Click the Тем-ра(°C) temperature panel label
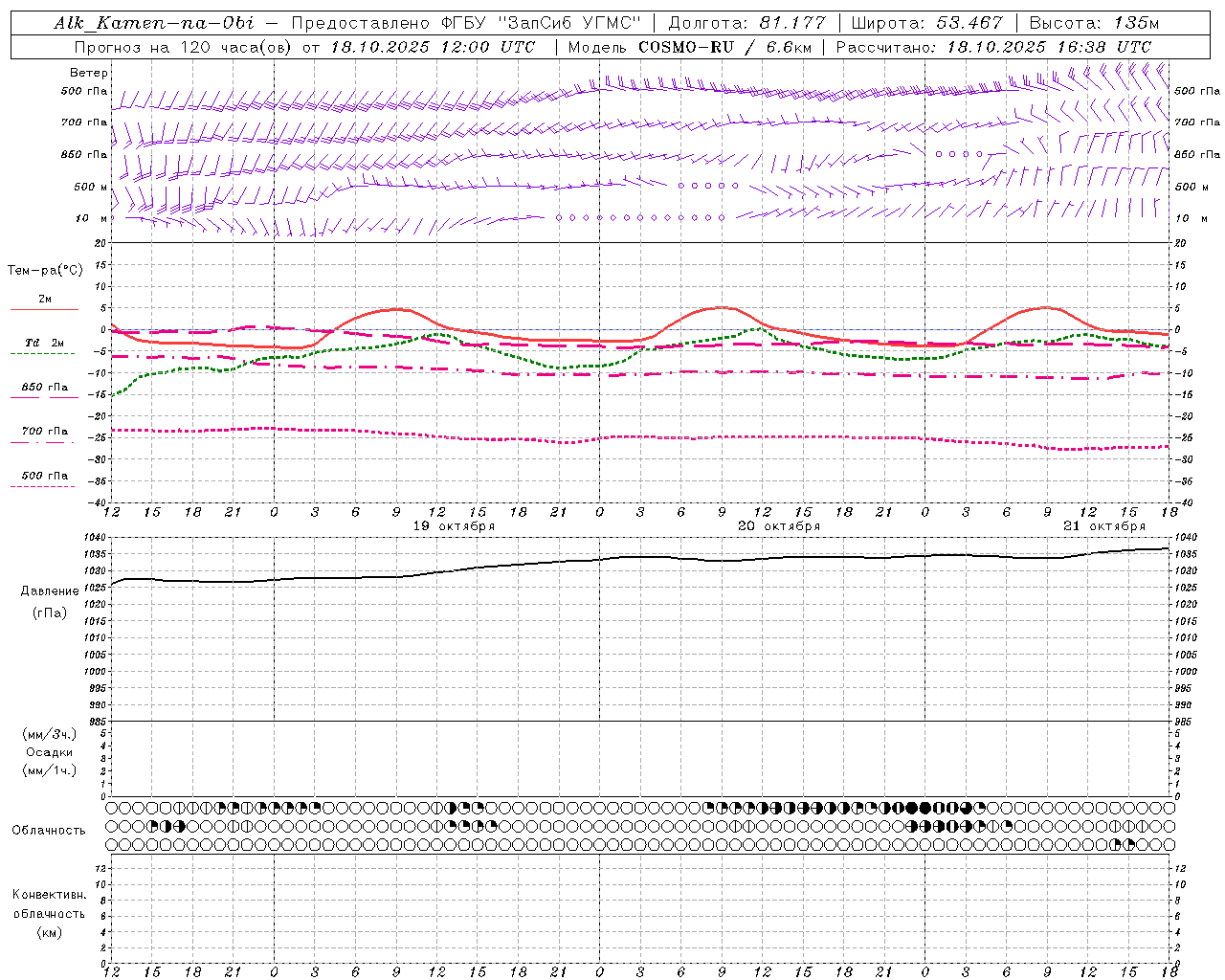 (x=45, y=271)
